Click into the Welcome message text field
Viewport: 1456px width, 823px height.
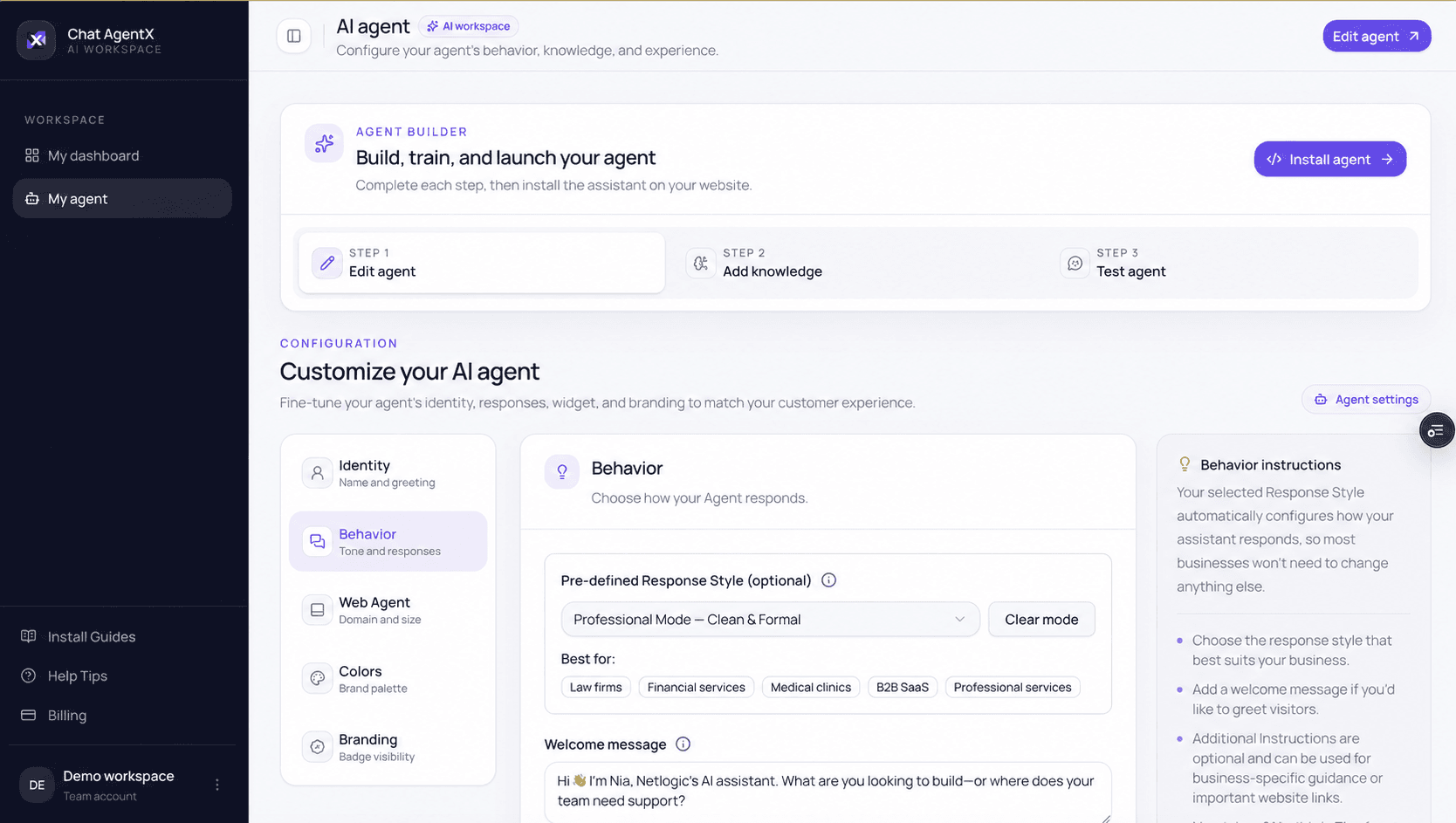[x=828, y=792]
